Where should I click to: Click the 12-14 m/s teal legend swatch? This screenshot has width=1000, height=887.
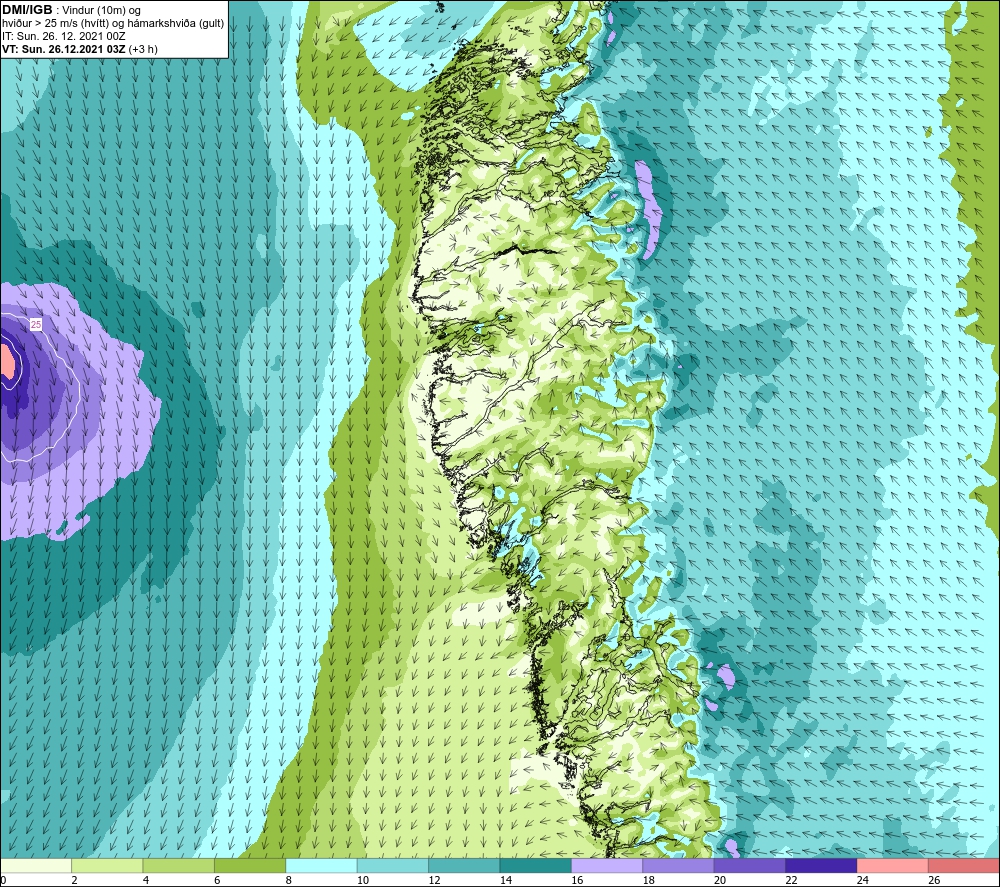[x=464, y=865]
